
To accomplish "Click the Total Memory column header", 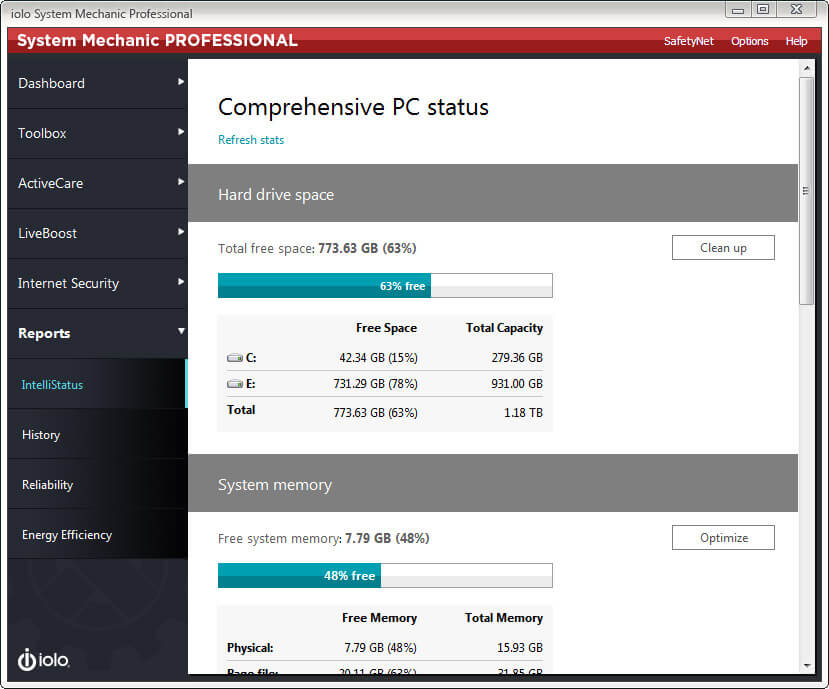I will [504, 618].
